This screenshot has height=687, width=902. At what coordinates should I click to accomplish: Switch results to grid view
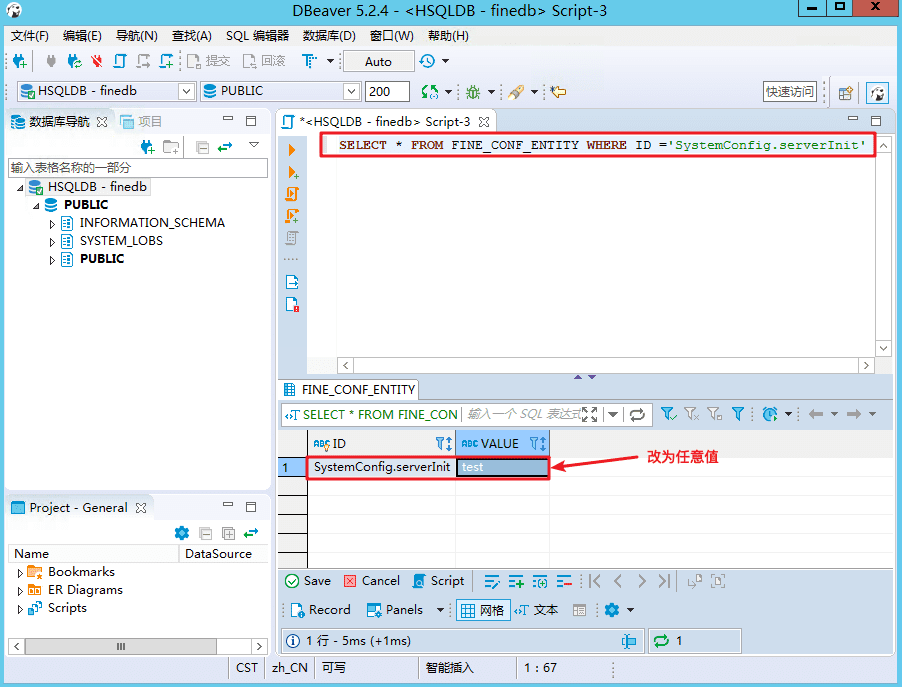483,610
